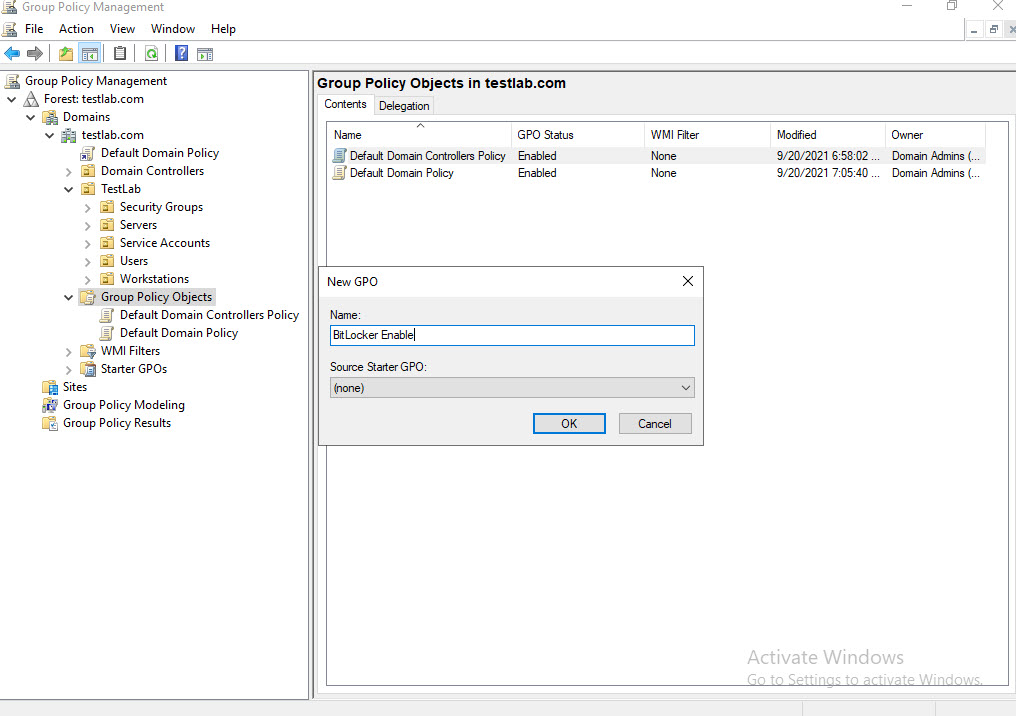Collapse the TestLab organizational unit
1016x716 pixels.
click(x=69, y=189)
